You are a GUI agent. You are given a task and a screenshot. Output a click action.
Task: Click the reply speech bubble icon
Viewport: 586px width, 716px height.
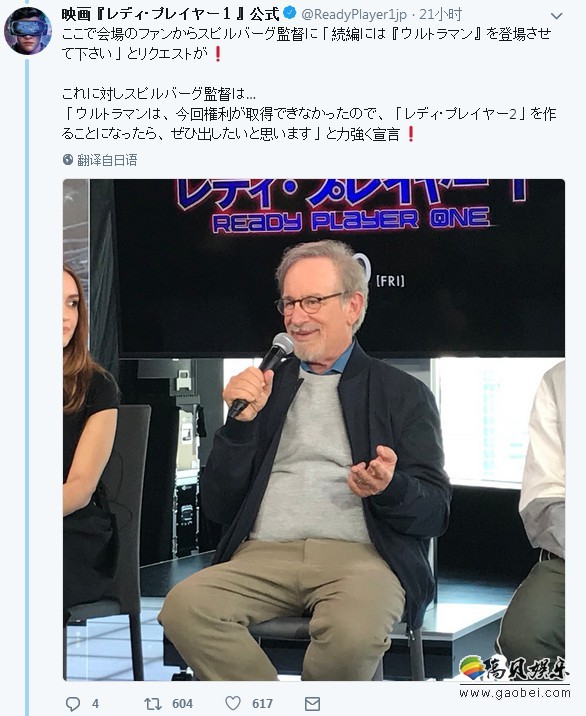pos(73,704)
